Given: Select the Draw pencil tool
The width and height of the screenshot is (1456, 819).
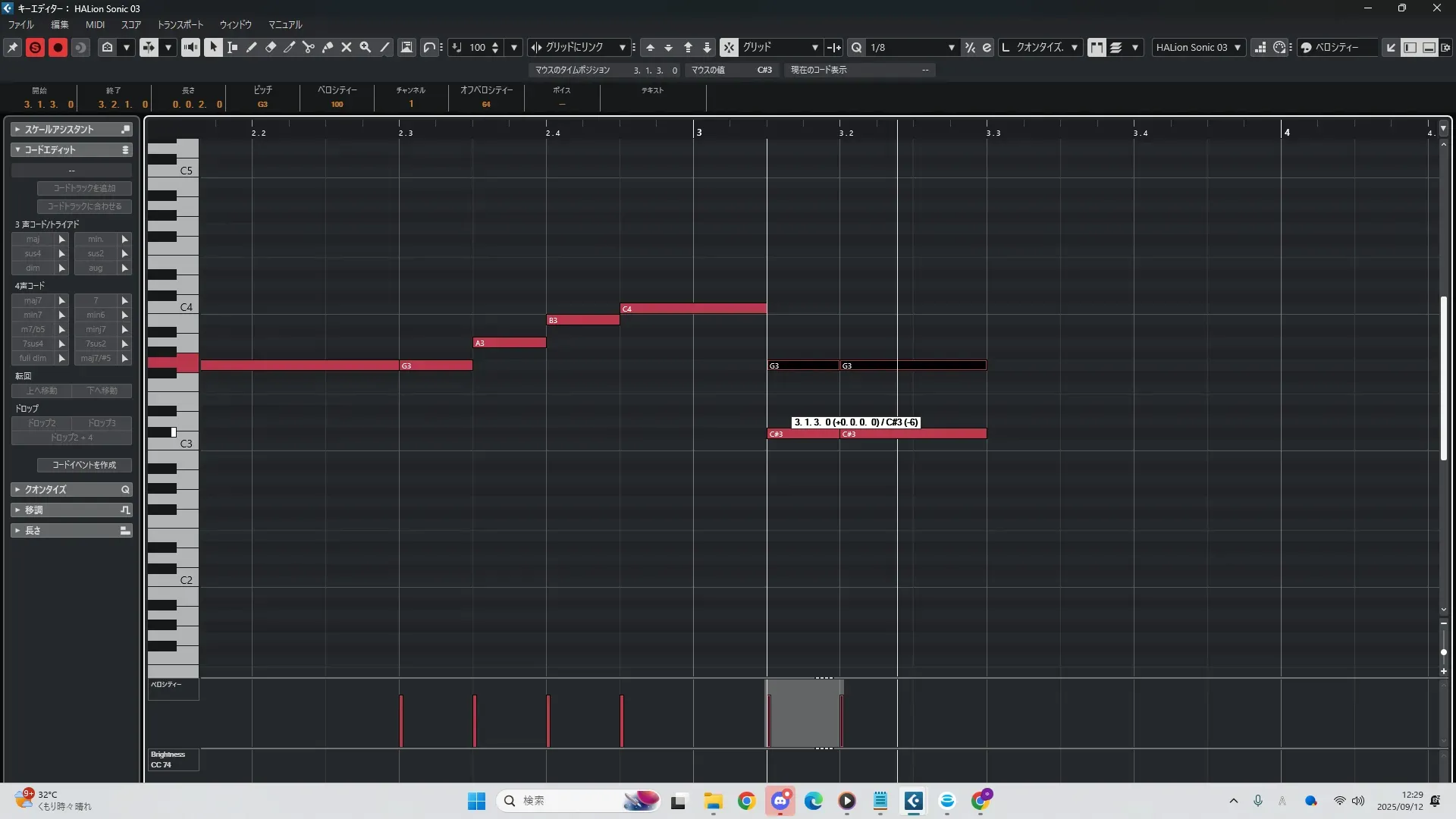Looking at the screenshot, I should coord(252,47).
